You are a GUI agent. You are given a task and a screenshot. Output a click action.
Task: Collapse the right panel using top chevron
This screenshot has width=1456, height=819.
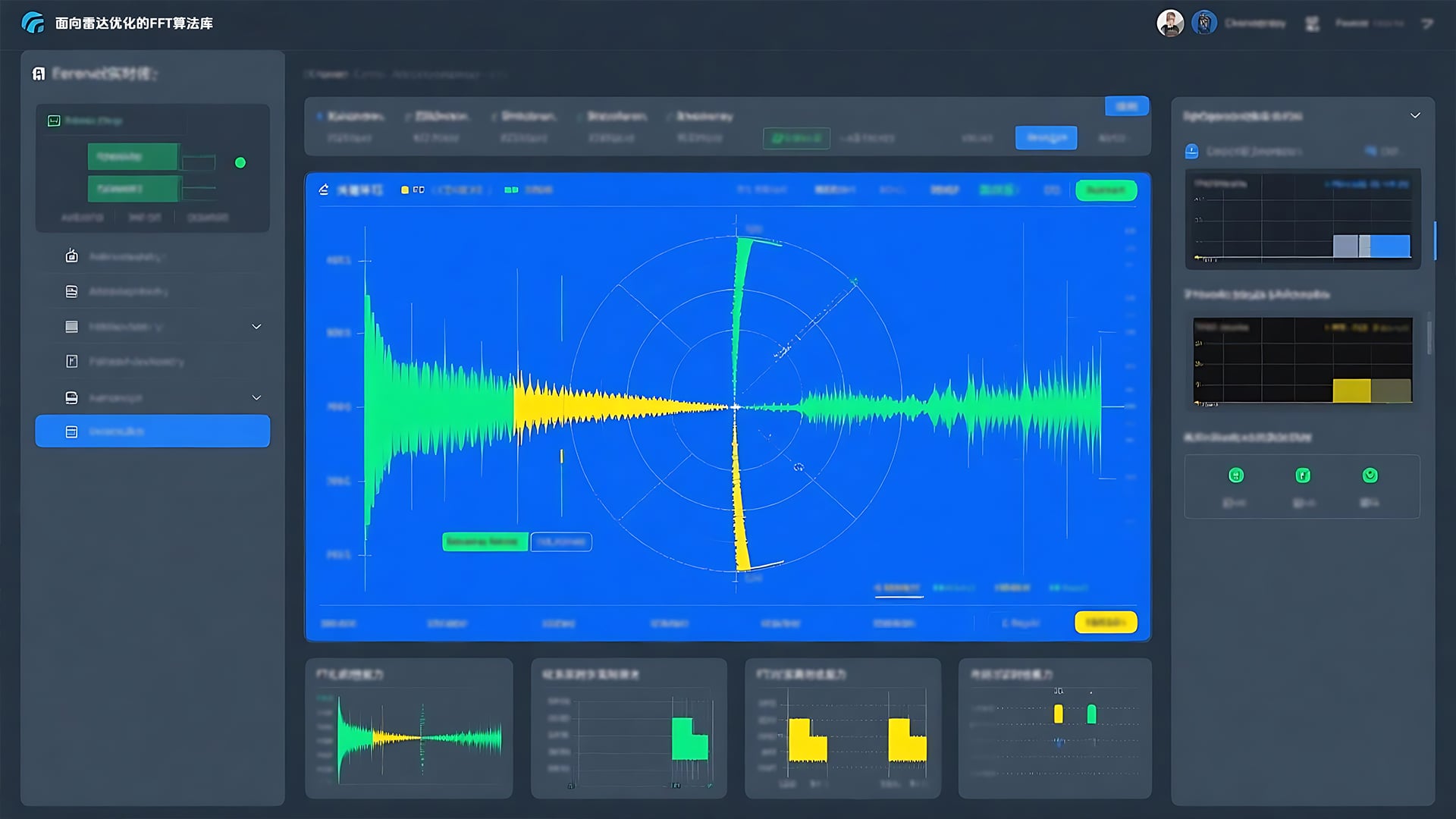click(1415, 115)
